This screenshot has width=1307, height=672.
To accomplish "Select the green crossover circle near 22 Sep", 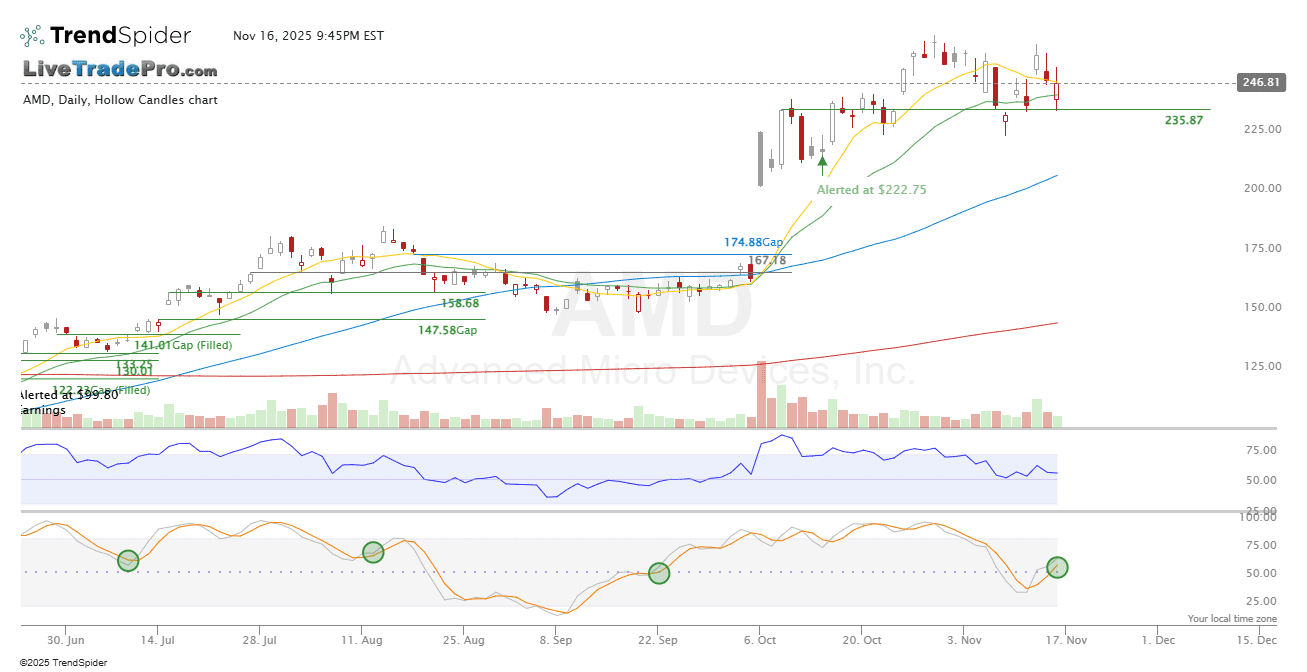I will (659, 573).
